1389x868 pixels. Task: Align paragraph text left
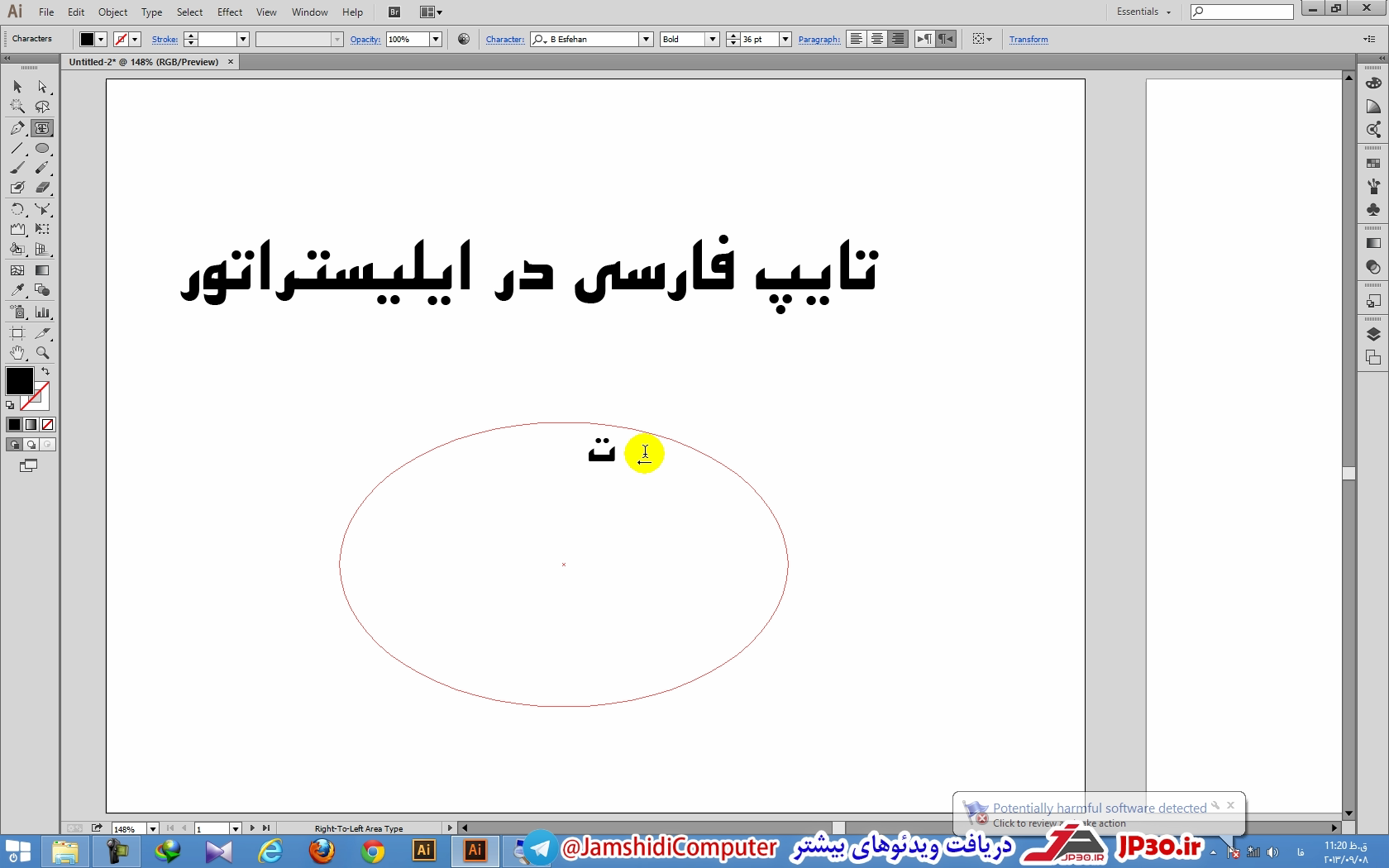pyautogui.click(x=857, y=39)
